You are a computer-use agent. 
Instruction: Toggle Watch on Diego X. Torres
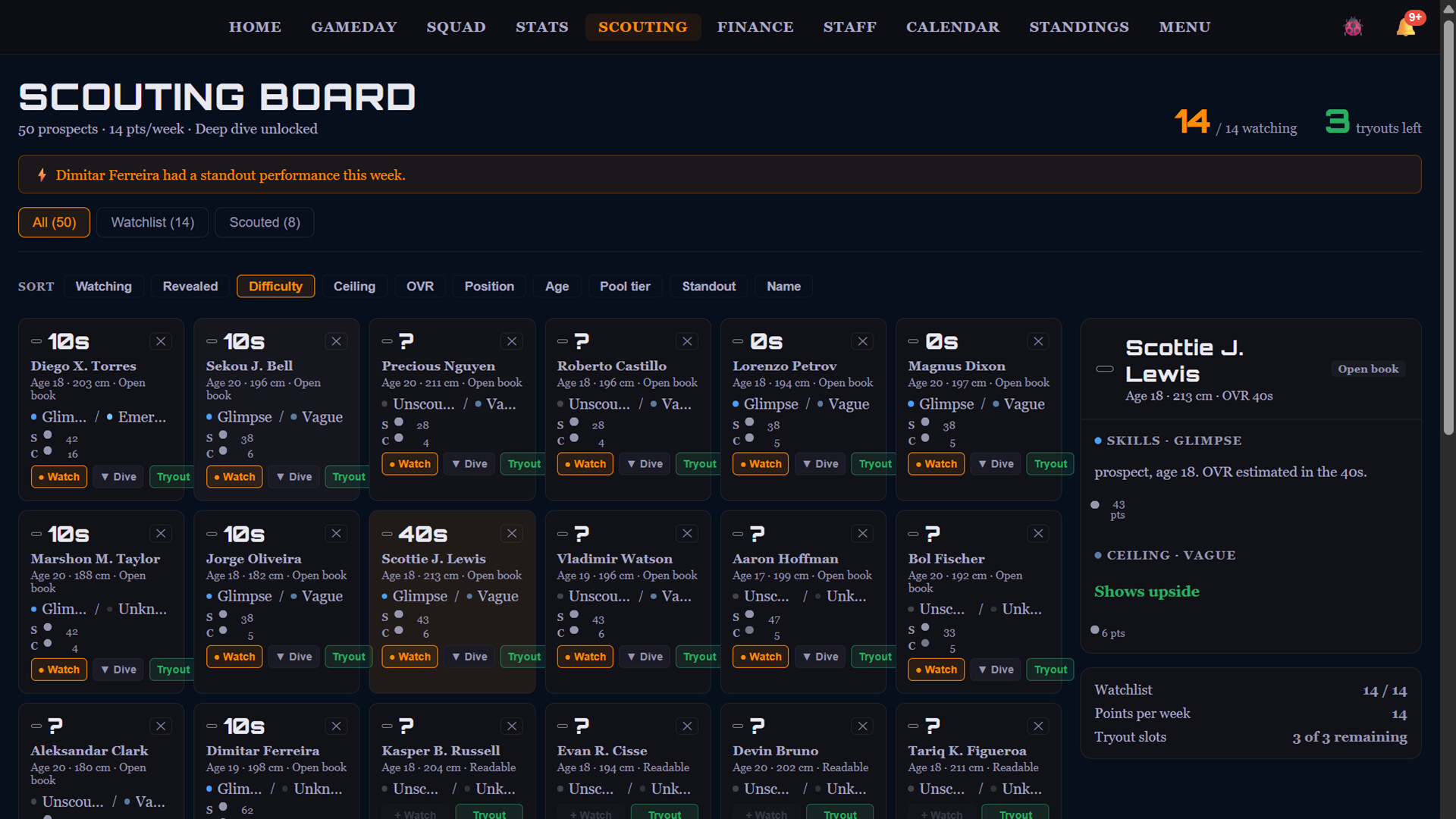pos(59,477)
